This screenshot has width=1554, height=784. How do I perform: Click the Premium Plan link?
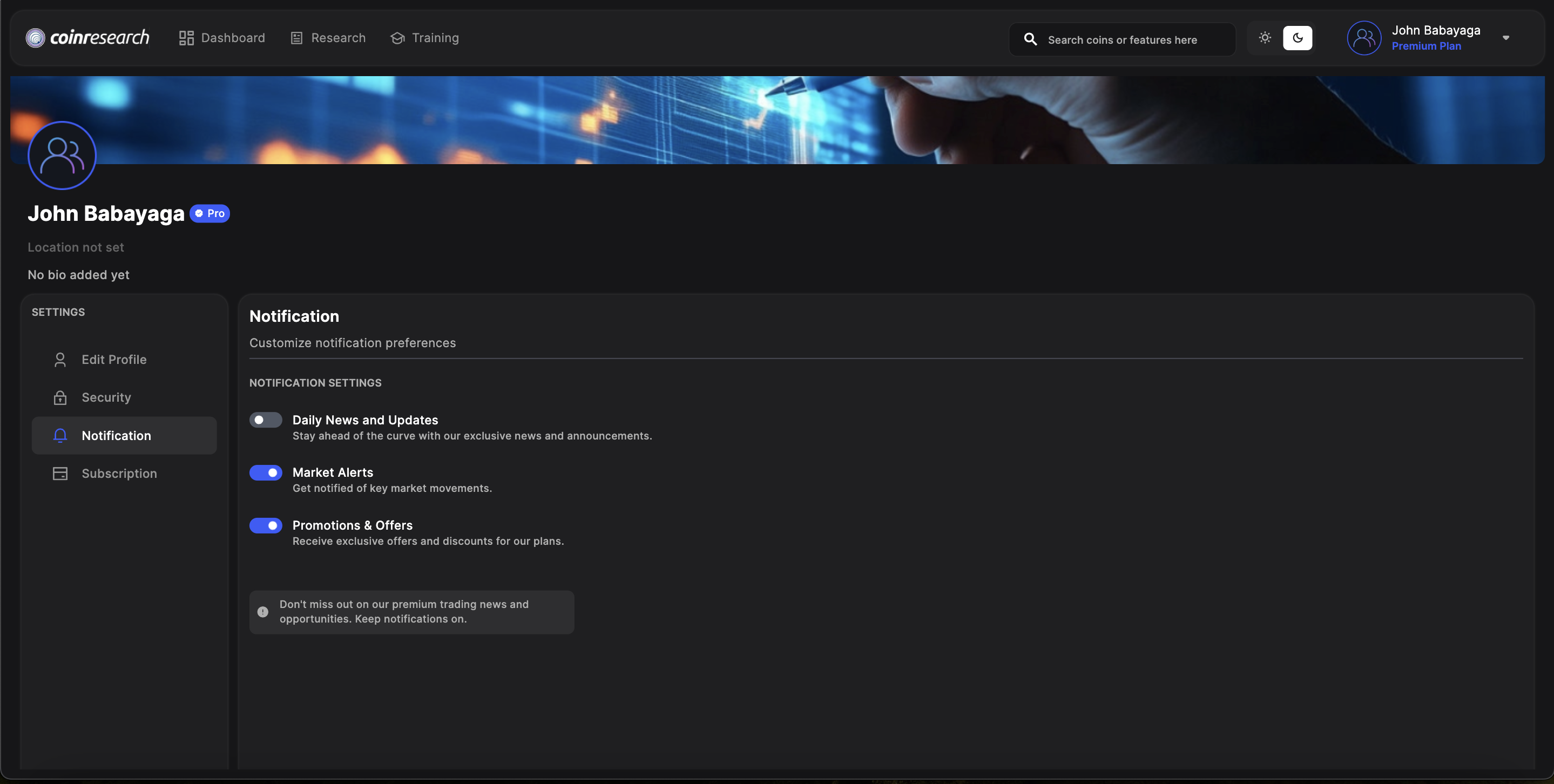tap(1426, 46)
